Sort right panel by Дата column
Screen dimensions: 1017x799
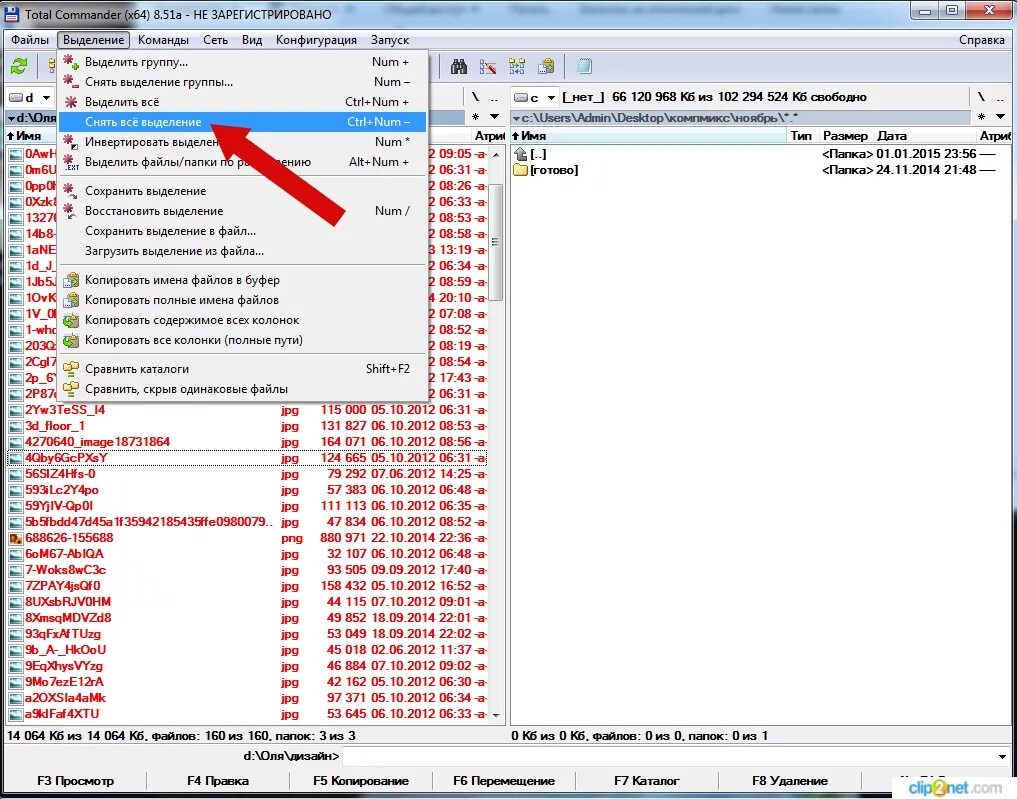point(924,136)
